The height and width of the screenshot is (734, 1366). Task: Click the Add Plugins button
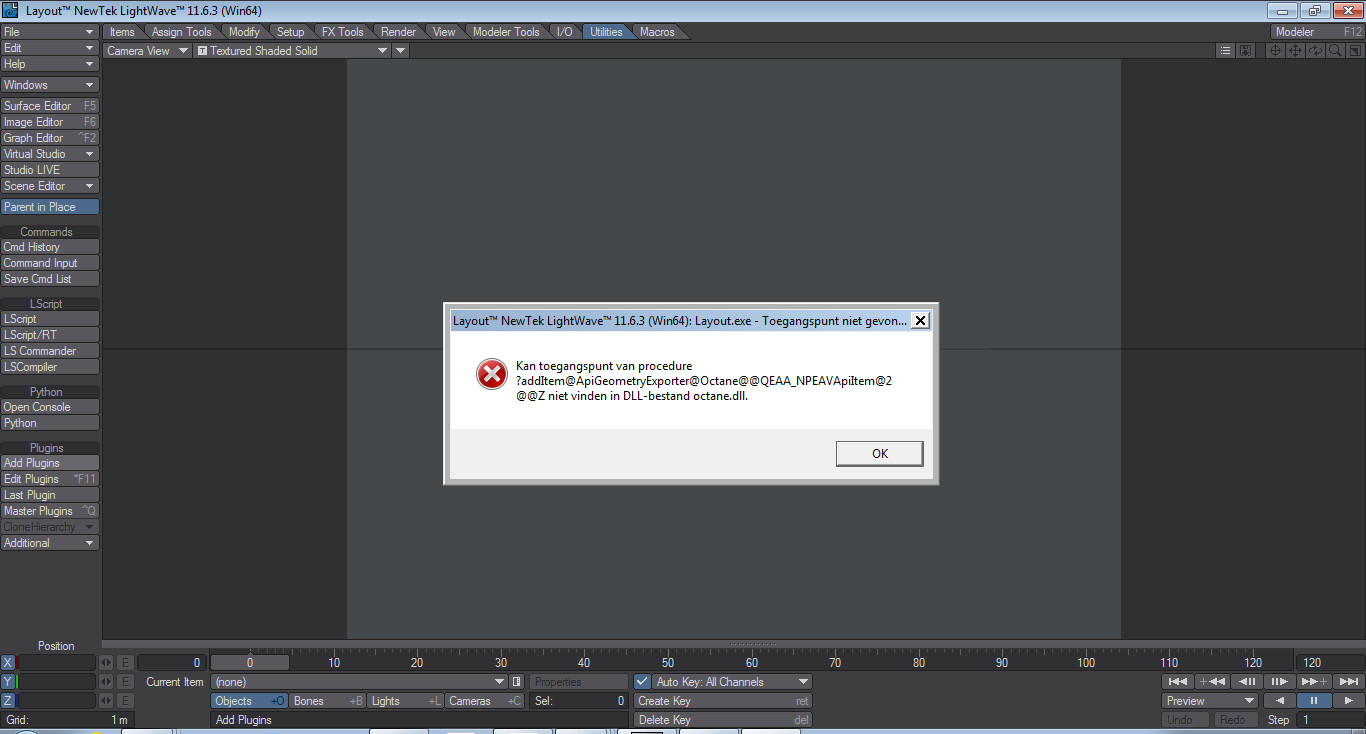click(x=50, y=463)
